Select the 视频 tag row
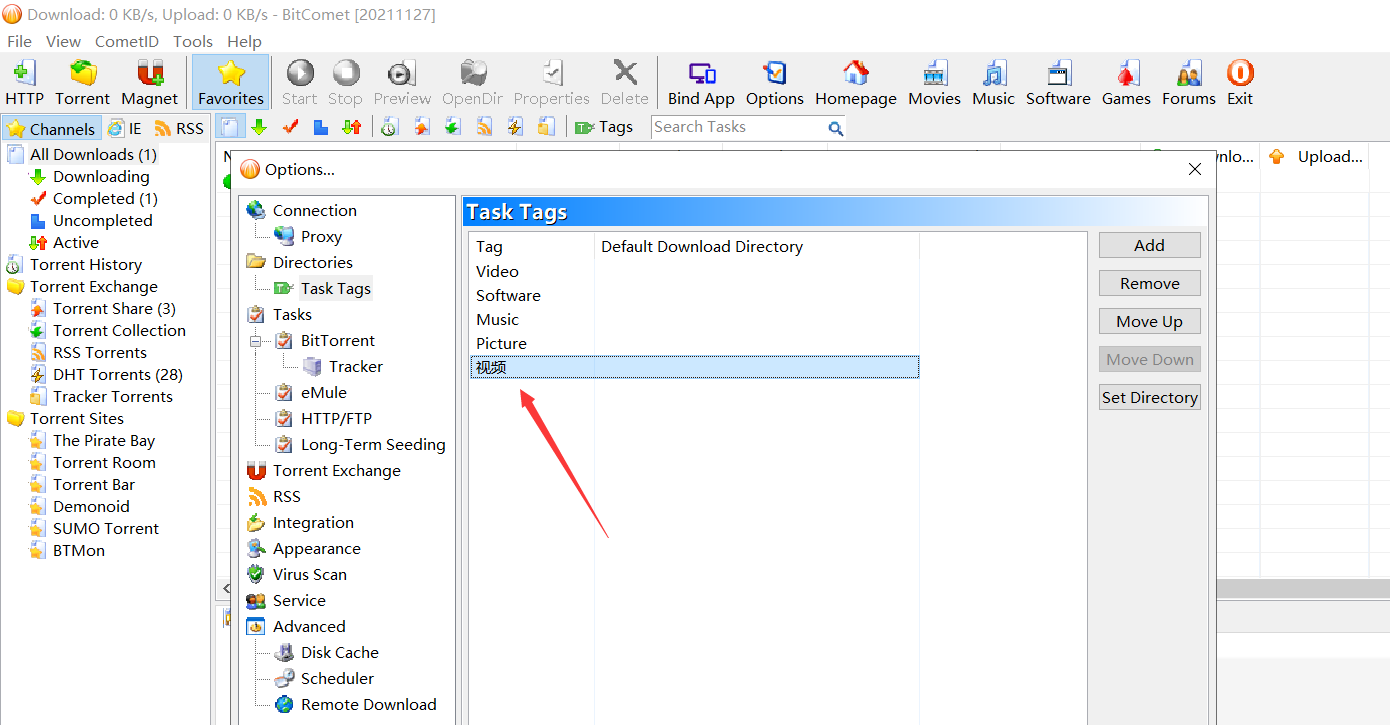 pos(695,367)
